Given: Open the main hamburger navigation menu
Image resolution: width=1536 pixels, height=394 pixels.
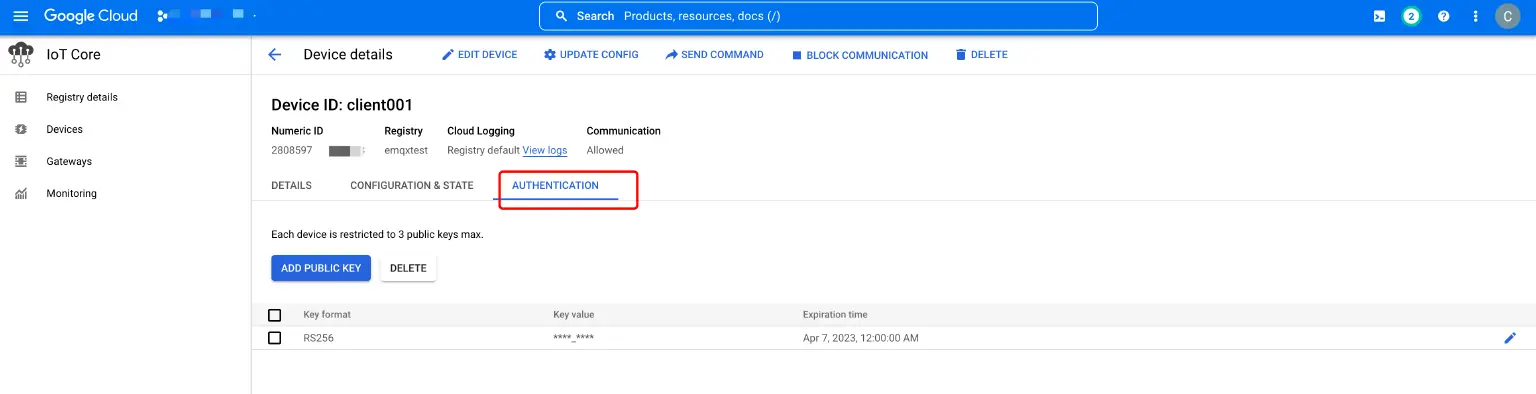Looking at the screenshot, I should (20, 16).
